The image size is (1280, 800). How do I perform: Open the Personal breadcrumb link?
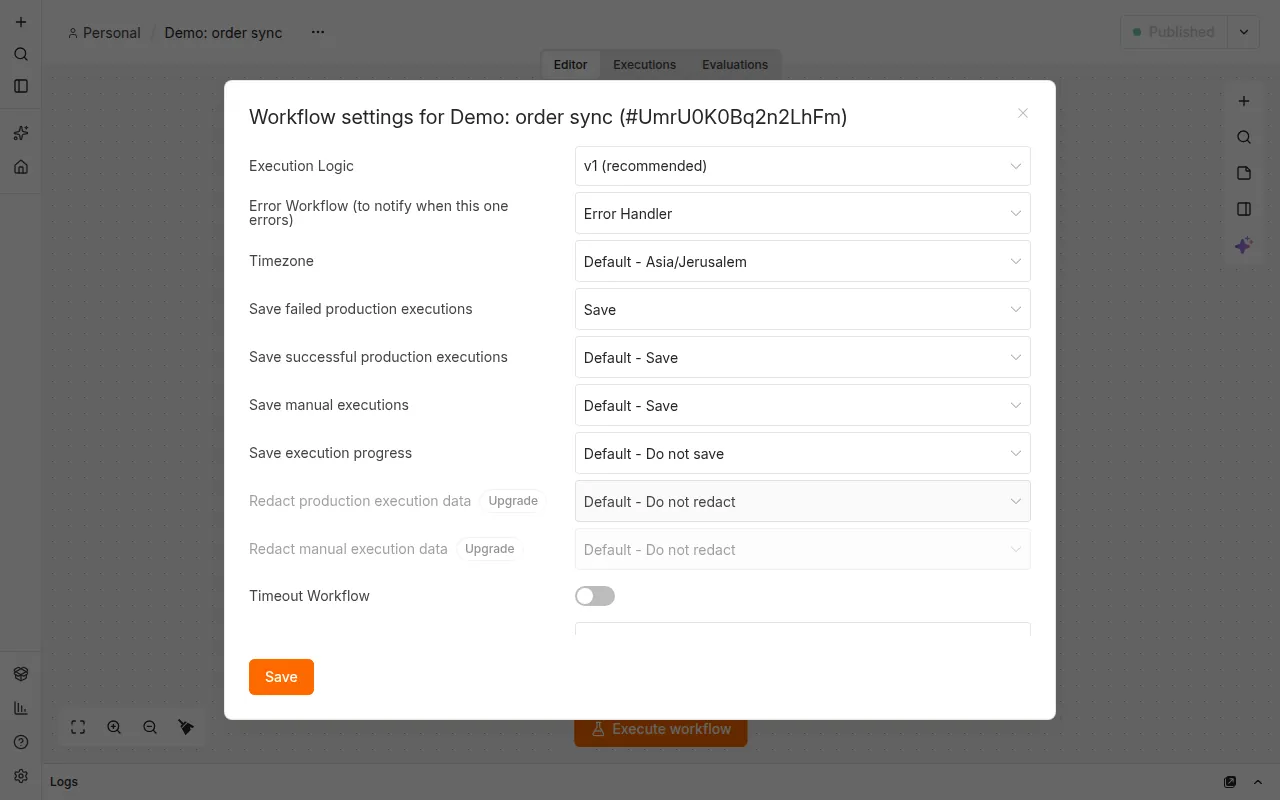[x=104, y=33]
